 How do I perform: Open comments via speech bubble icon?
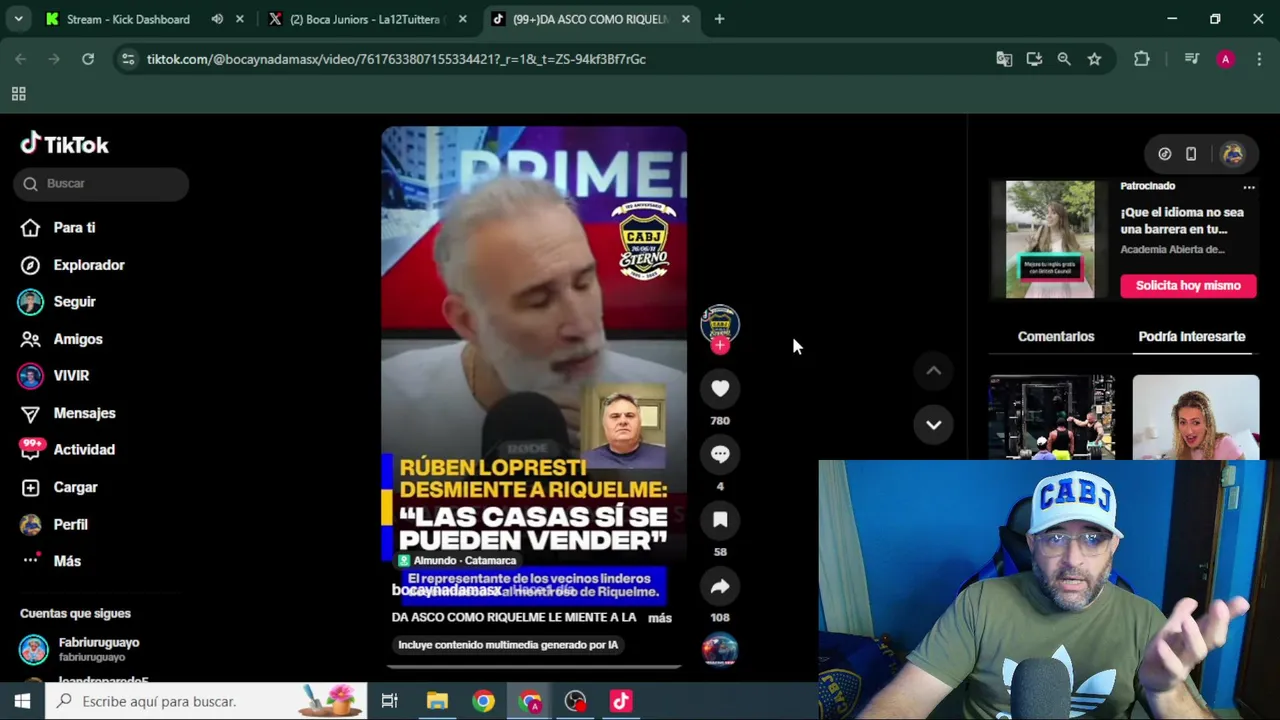[x=720, y=454]
